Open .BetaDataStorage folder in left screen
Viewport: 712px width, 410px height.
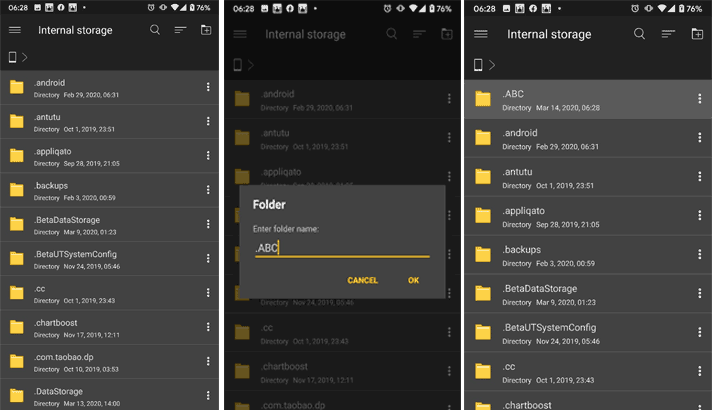tap(109, 225)
